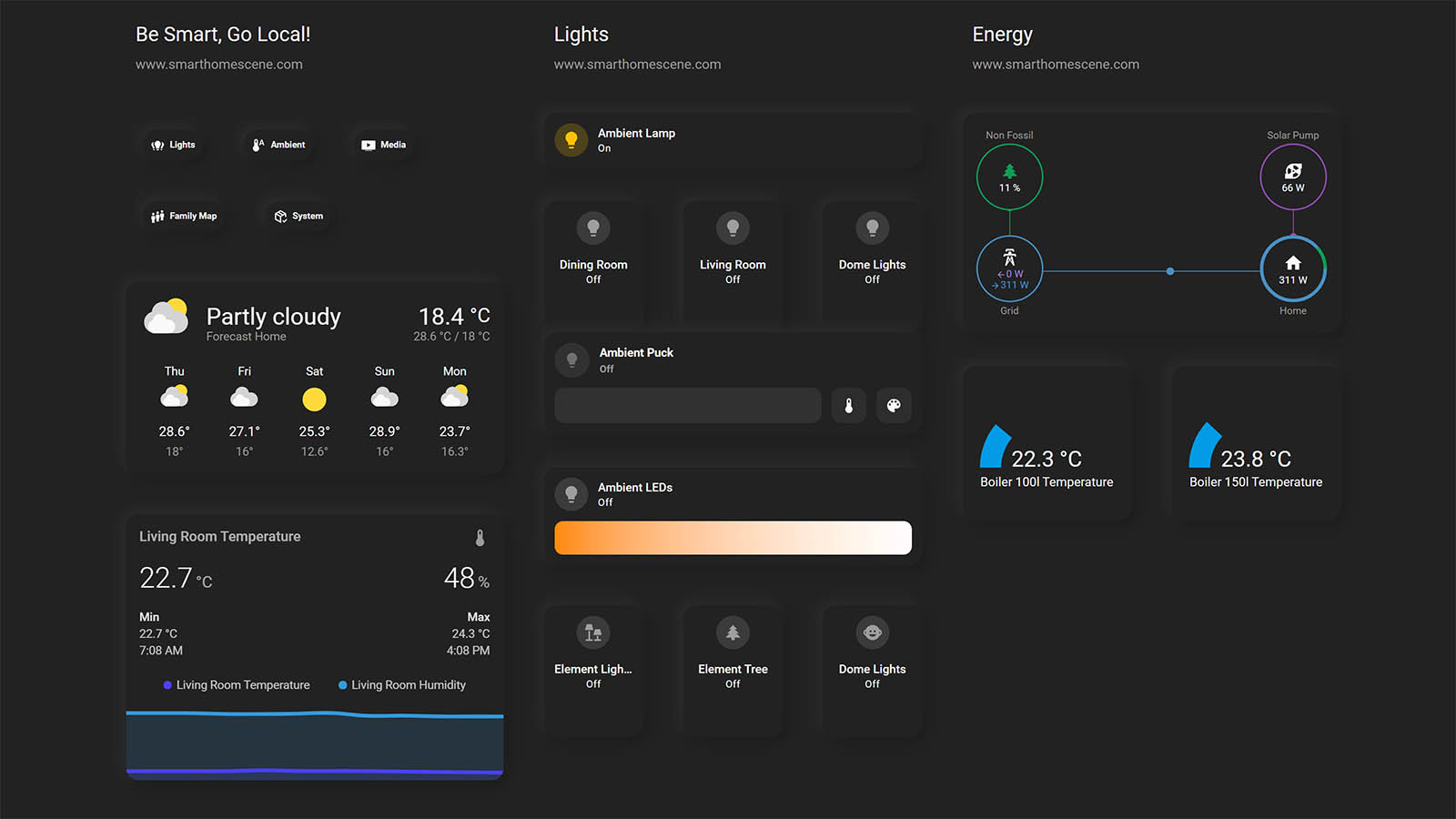The width and height of the screenshot is (1456, 819).
Task: Toggle the Ambient LEDs bulb icon
Action: [571, 494]
